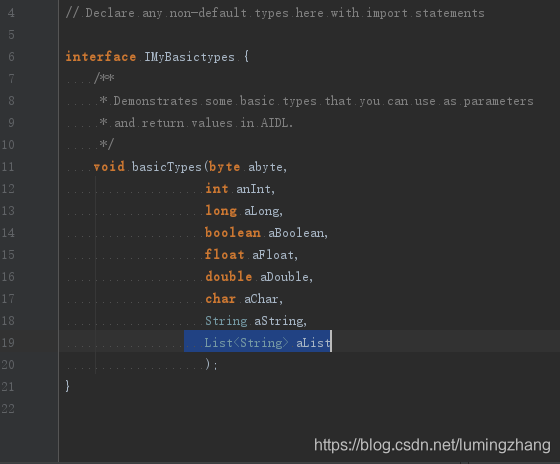Click the aChar parameter

point(261,299)
